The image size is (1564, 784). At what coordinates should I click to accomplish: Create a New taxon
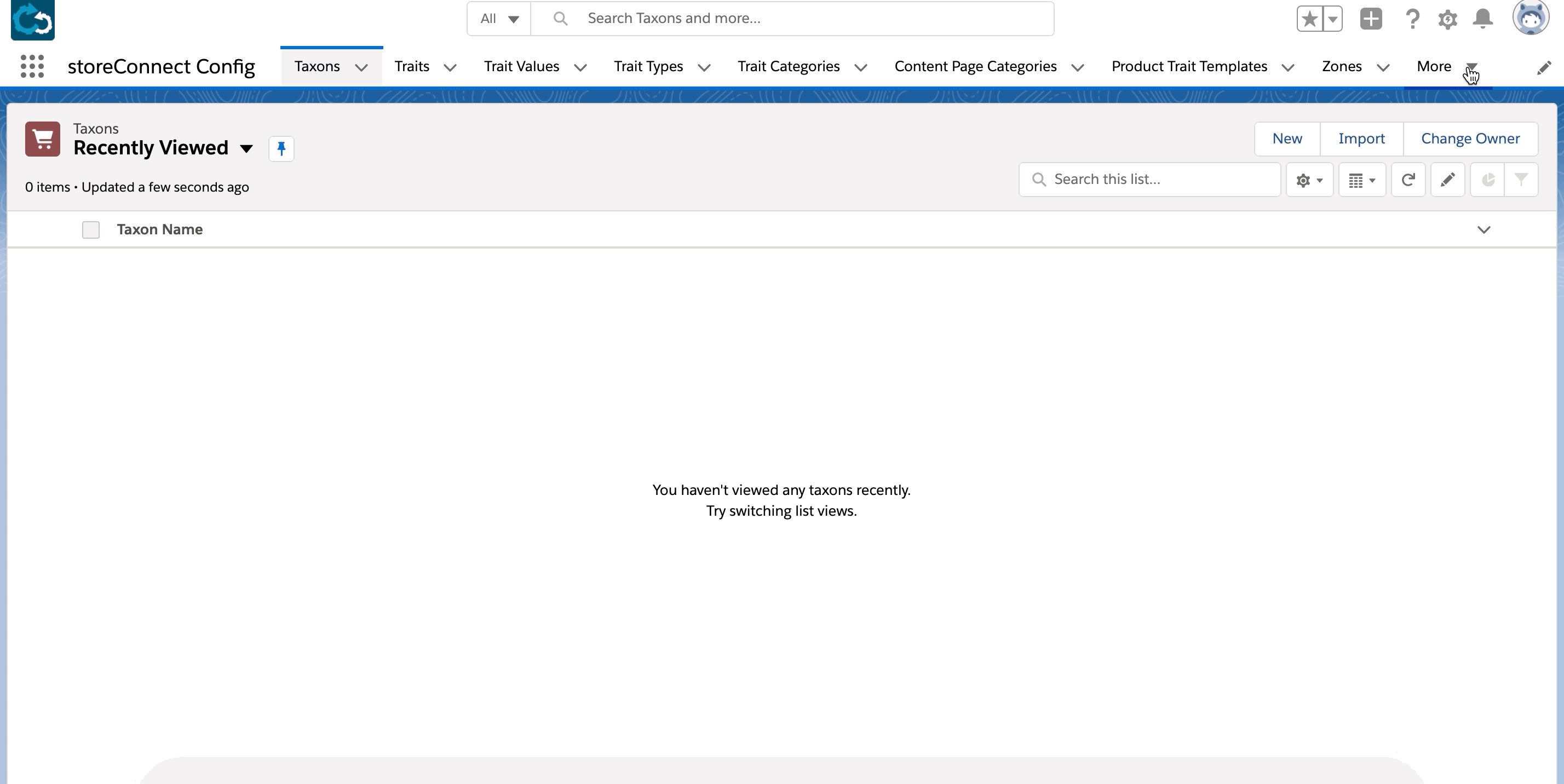[1287, 139]
